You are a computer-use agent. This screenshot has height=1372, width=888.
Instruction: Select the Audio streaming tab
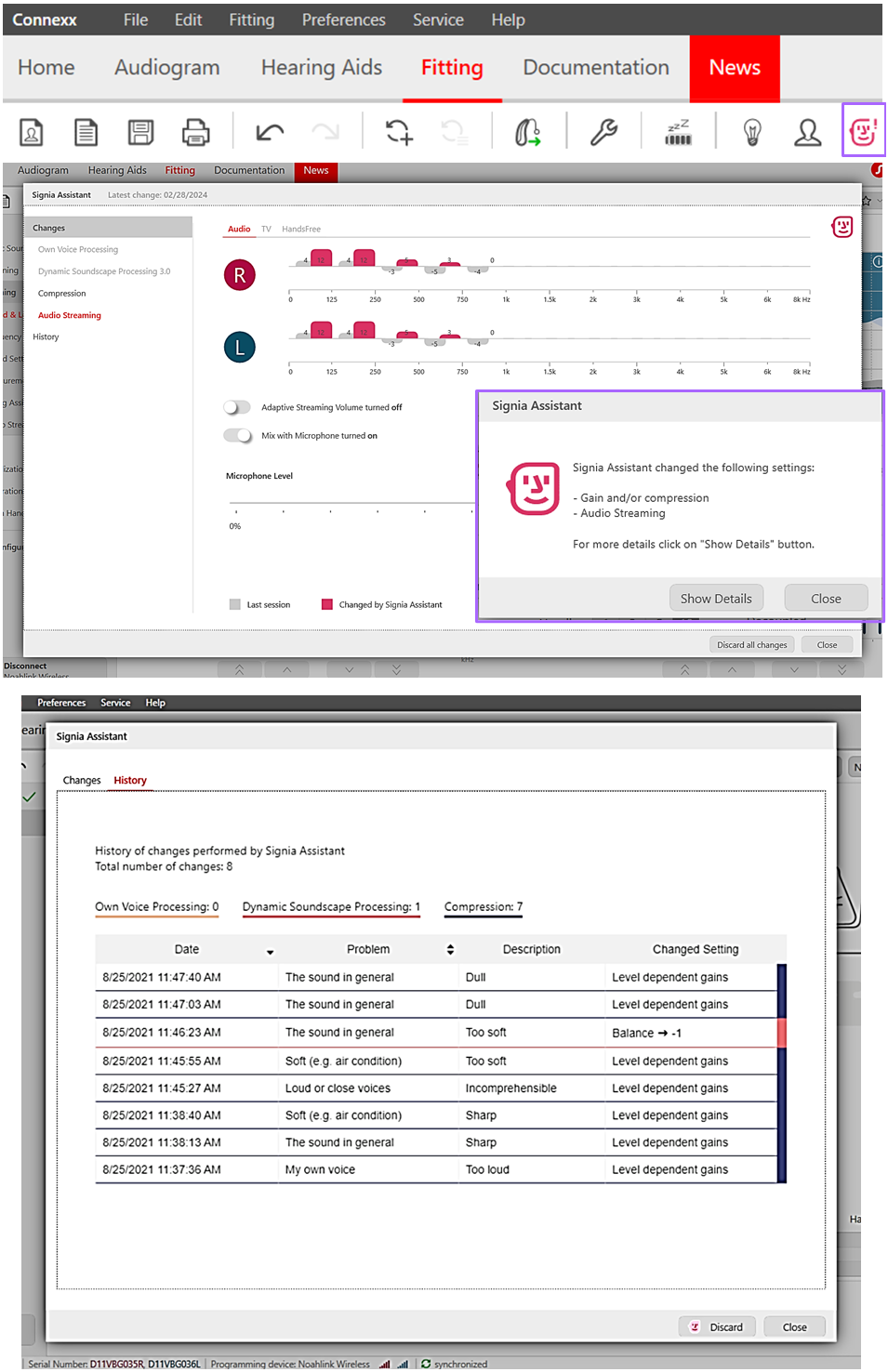[239, 229]
